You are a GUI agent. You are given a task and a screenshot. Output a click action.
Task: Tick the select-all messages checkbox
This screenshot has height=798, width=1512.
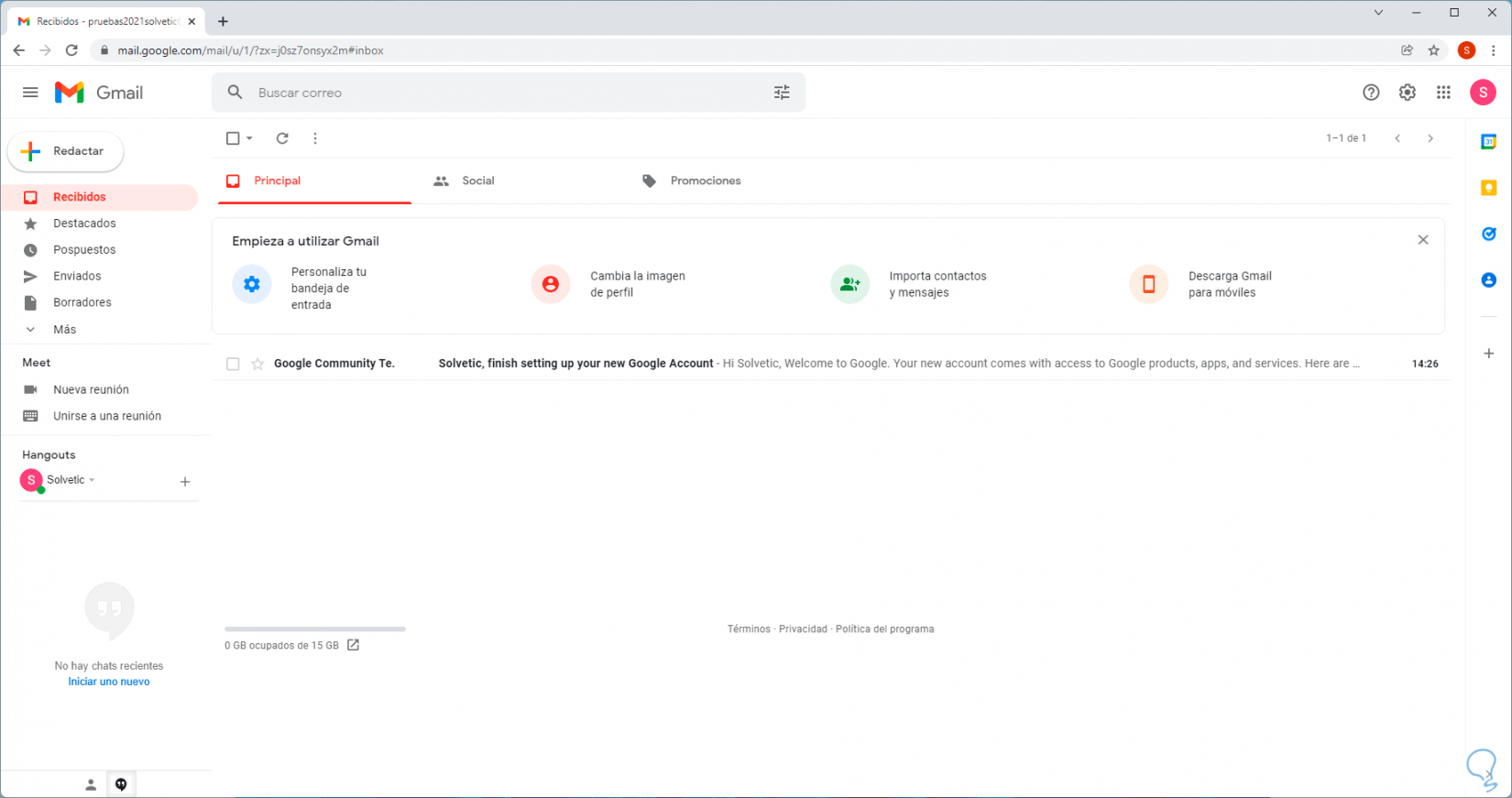(233, 138)
